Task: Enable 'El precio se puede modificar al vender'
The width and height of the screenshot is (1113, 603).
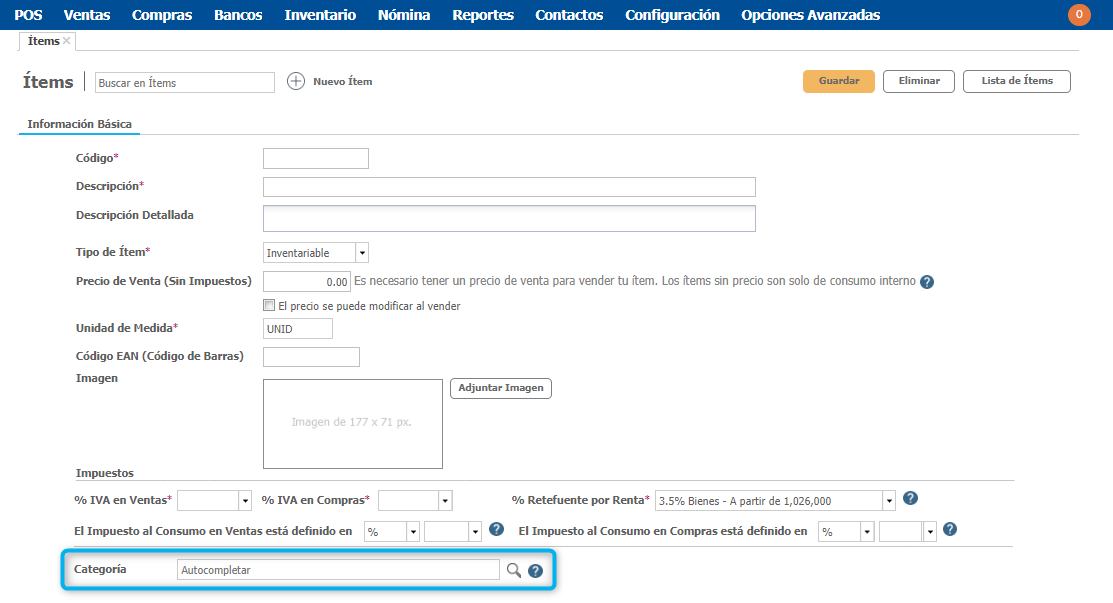Action: pyautogui.click(x=268, y=306)
